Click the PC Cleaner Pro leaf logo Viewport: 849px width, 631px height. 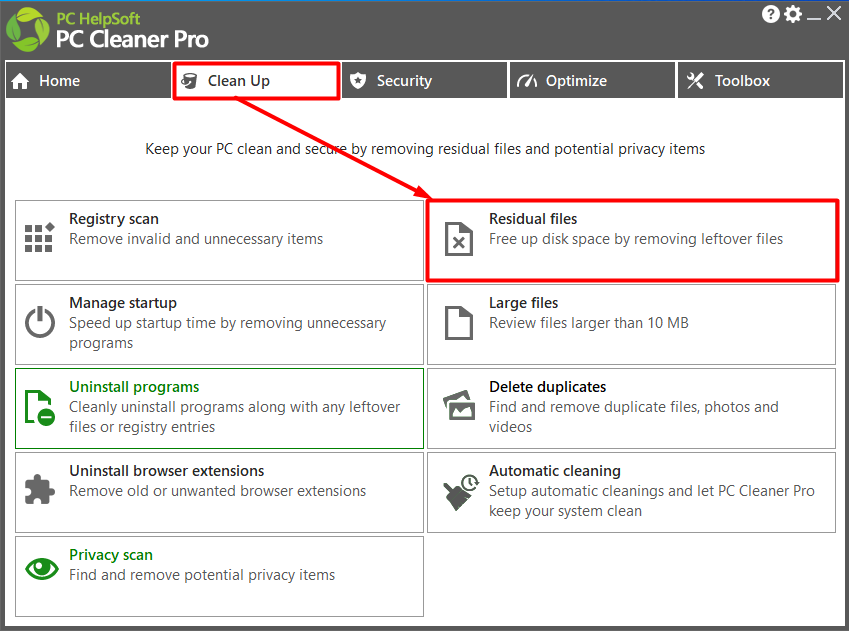28,30
